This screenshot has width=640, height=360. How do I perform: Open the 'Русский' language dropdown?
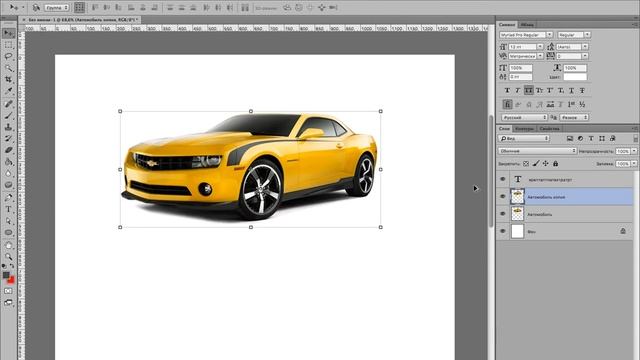[x=524, y=117]
